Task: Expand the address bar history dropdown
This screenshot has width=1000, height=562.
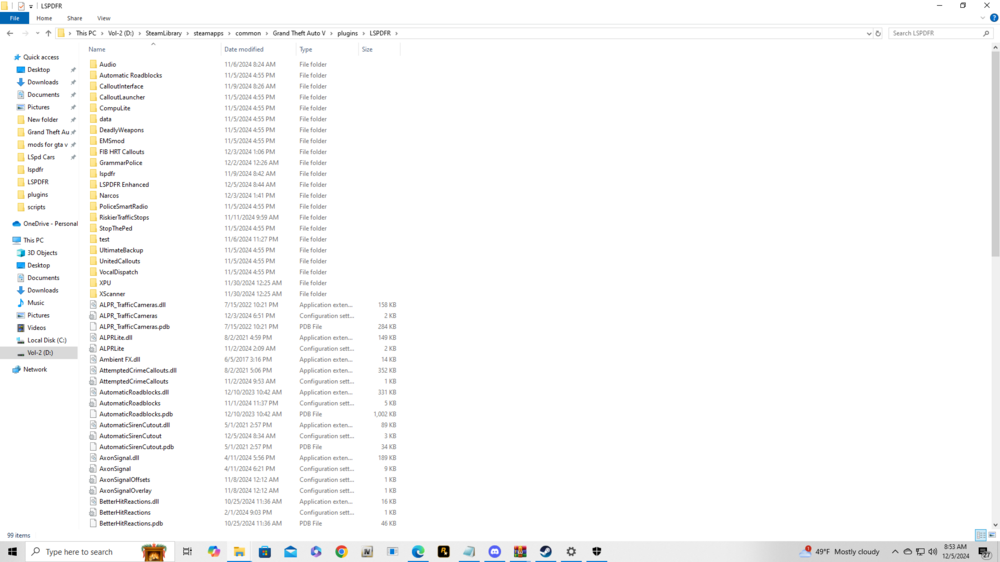Action: point(869,33)
